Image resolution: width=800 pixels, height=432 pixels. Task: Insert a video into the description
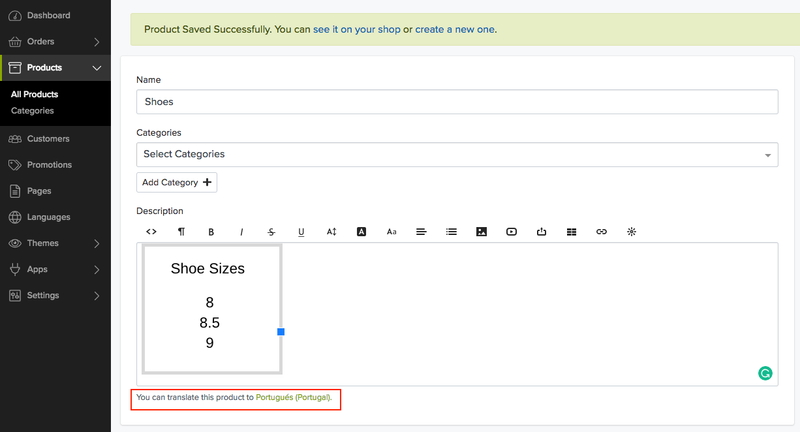[511, 232]
